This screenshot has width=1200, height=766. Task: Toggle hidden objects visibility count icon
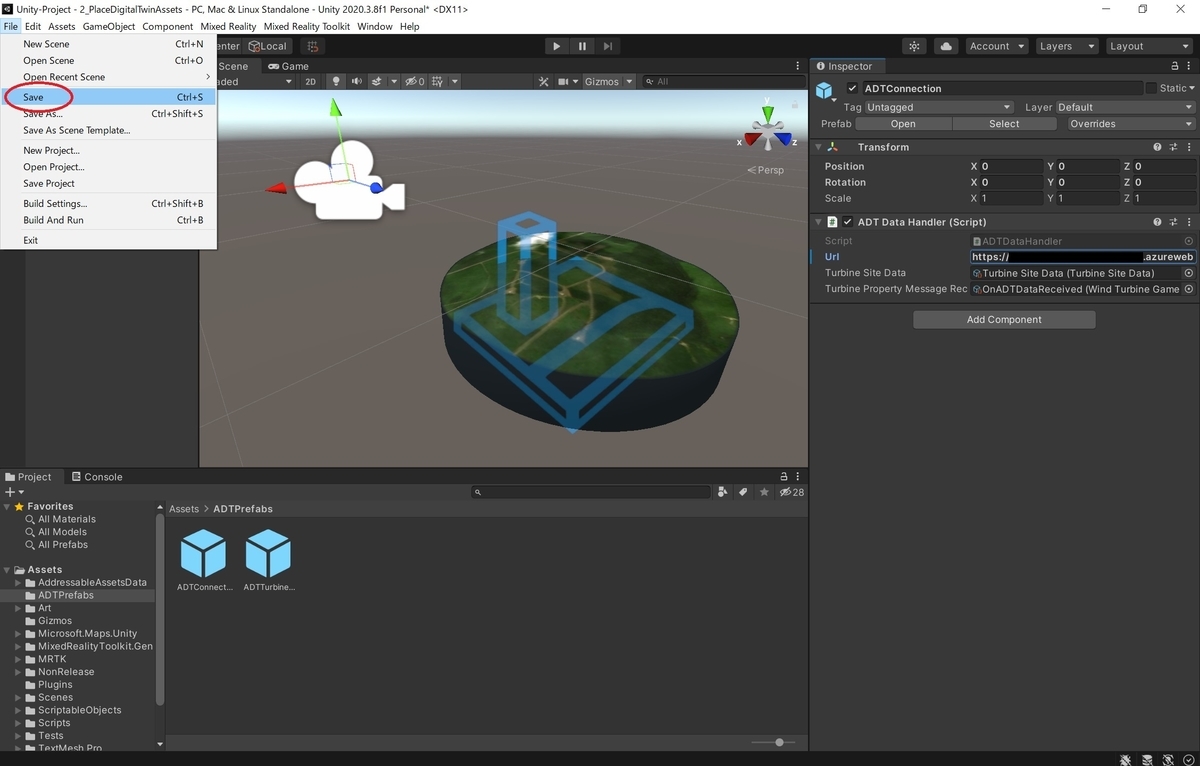[x=415, y=81]
